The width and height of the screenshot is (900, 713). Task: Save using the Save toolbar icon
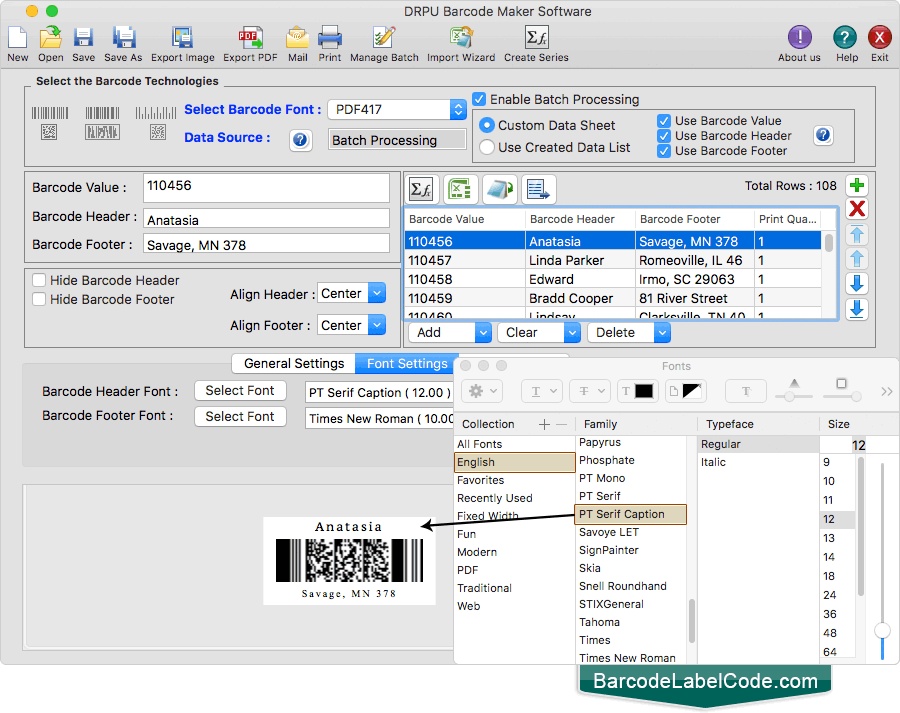point(83,38)
